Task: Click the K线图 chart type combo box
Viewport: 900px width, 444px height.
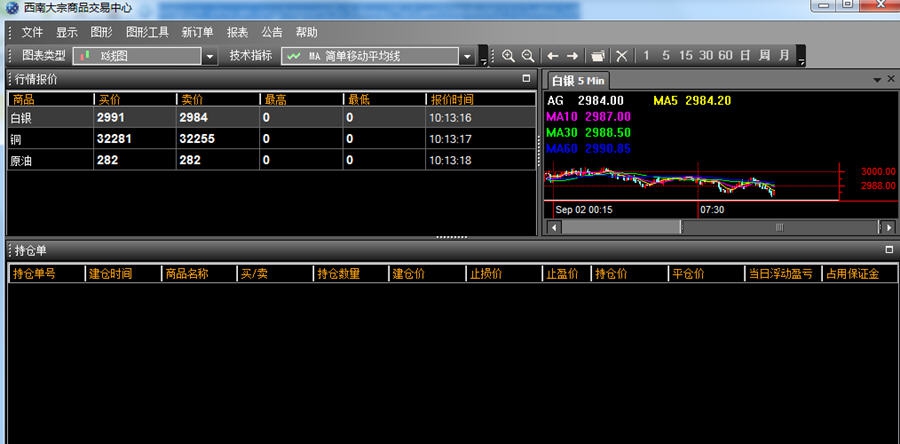Action: pos(138,56)
